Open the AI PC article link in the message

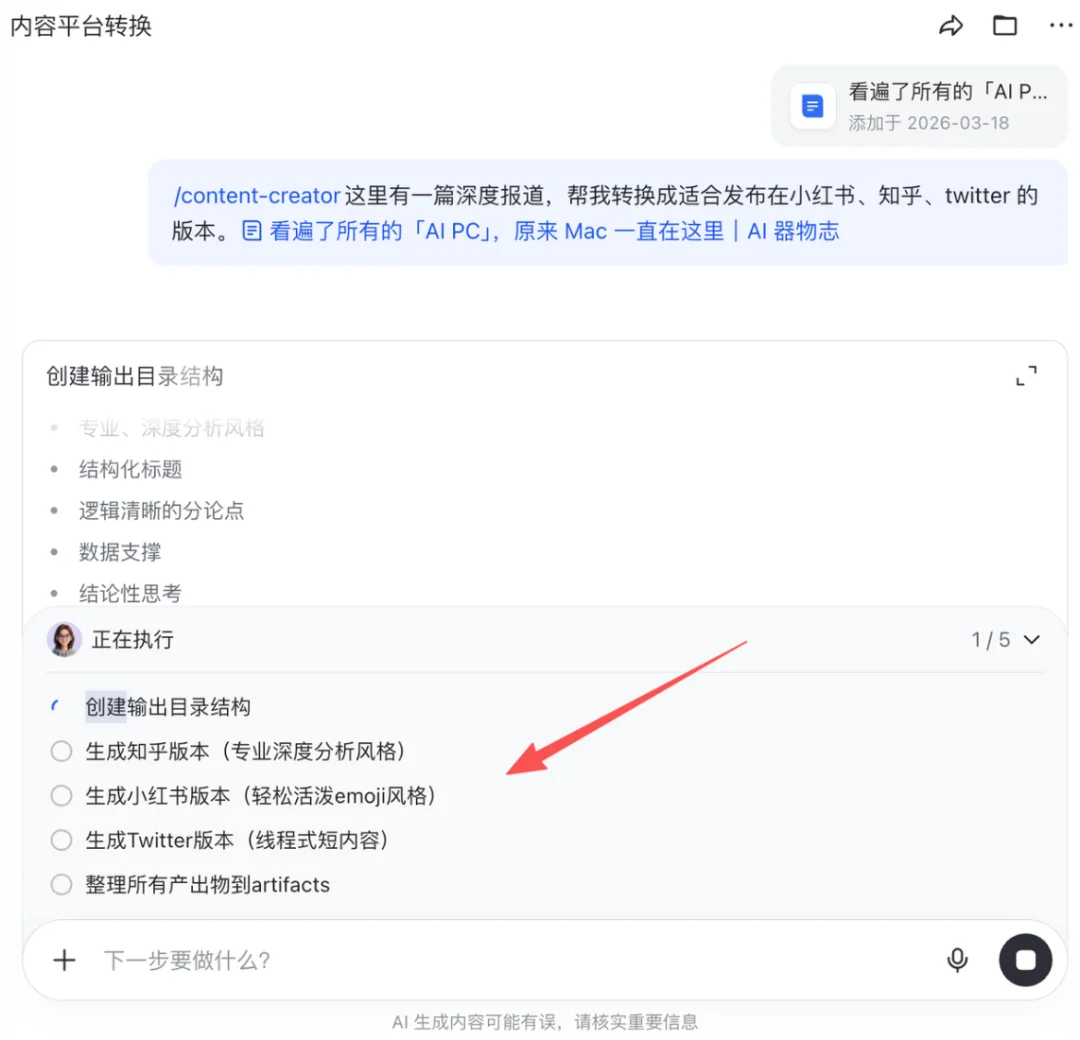(x=545, y=231)
